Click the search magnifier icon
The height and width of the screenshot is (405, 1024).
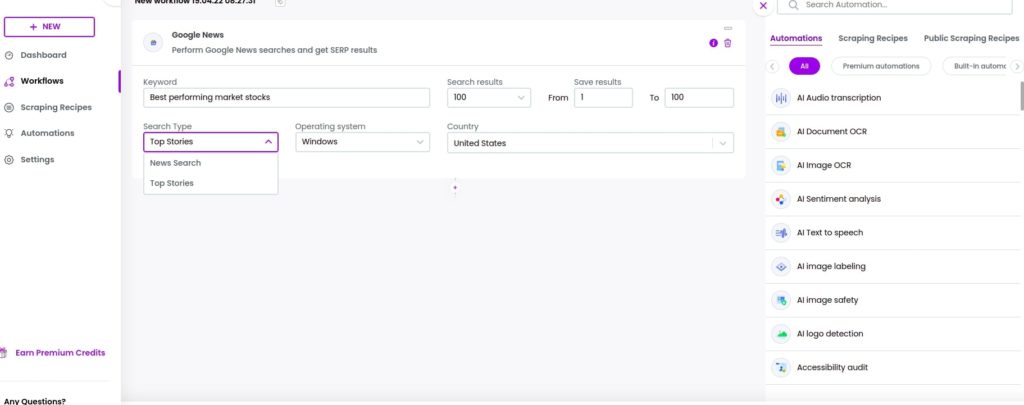(793, 5)
